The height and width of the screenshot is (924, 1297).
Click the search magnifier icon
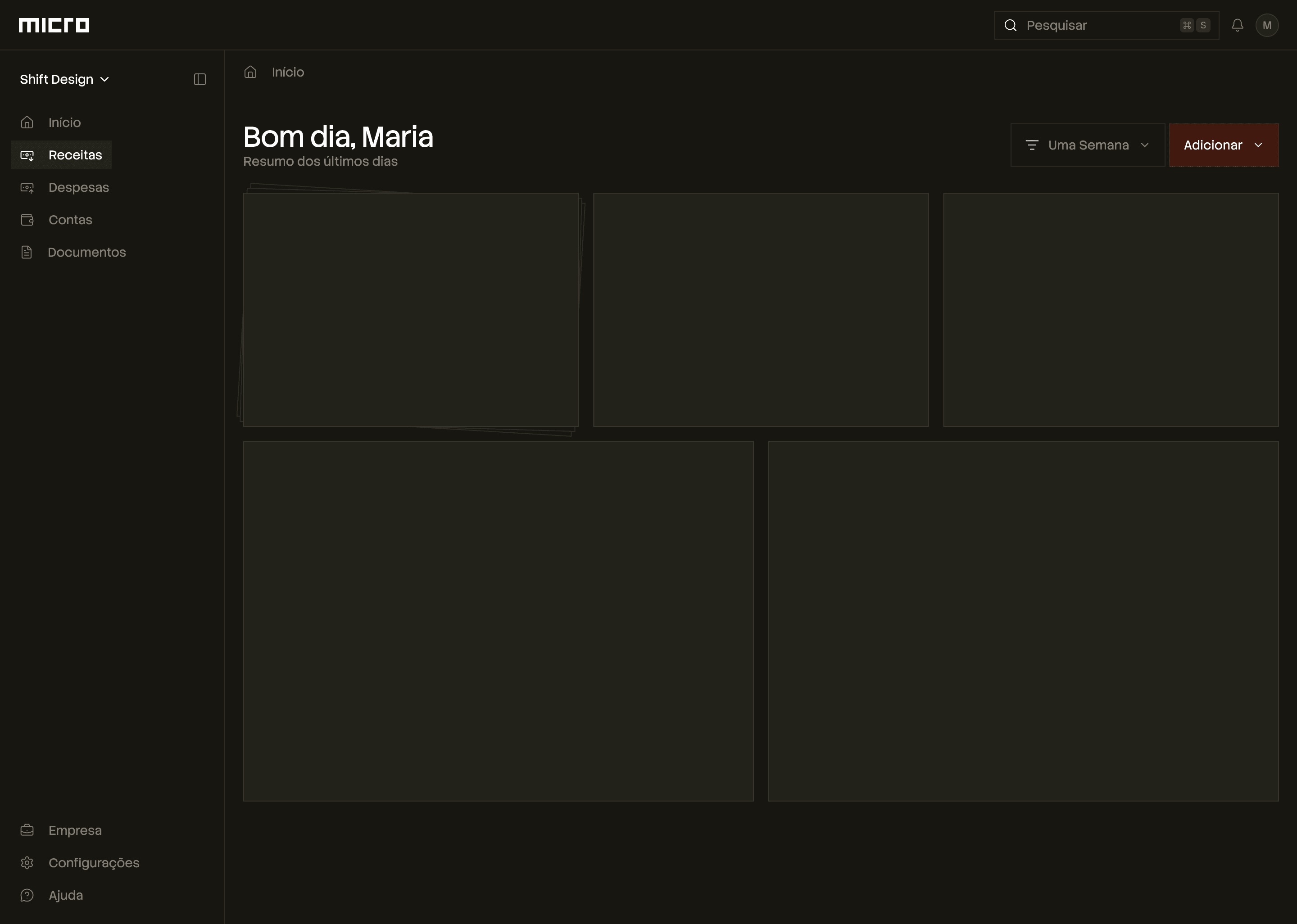(x=1010, y=25)
